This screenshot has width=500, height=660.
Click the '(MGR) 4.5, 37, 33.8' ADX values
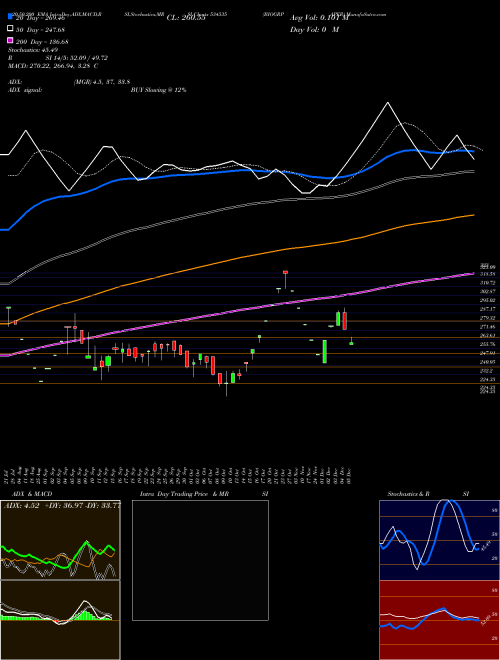[102, 82]
